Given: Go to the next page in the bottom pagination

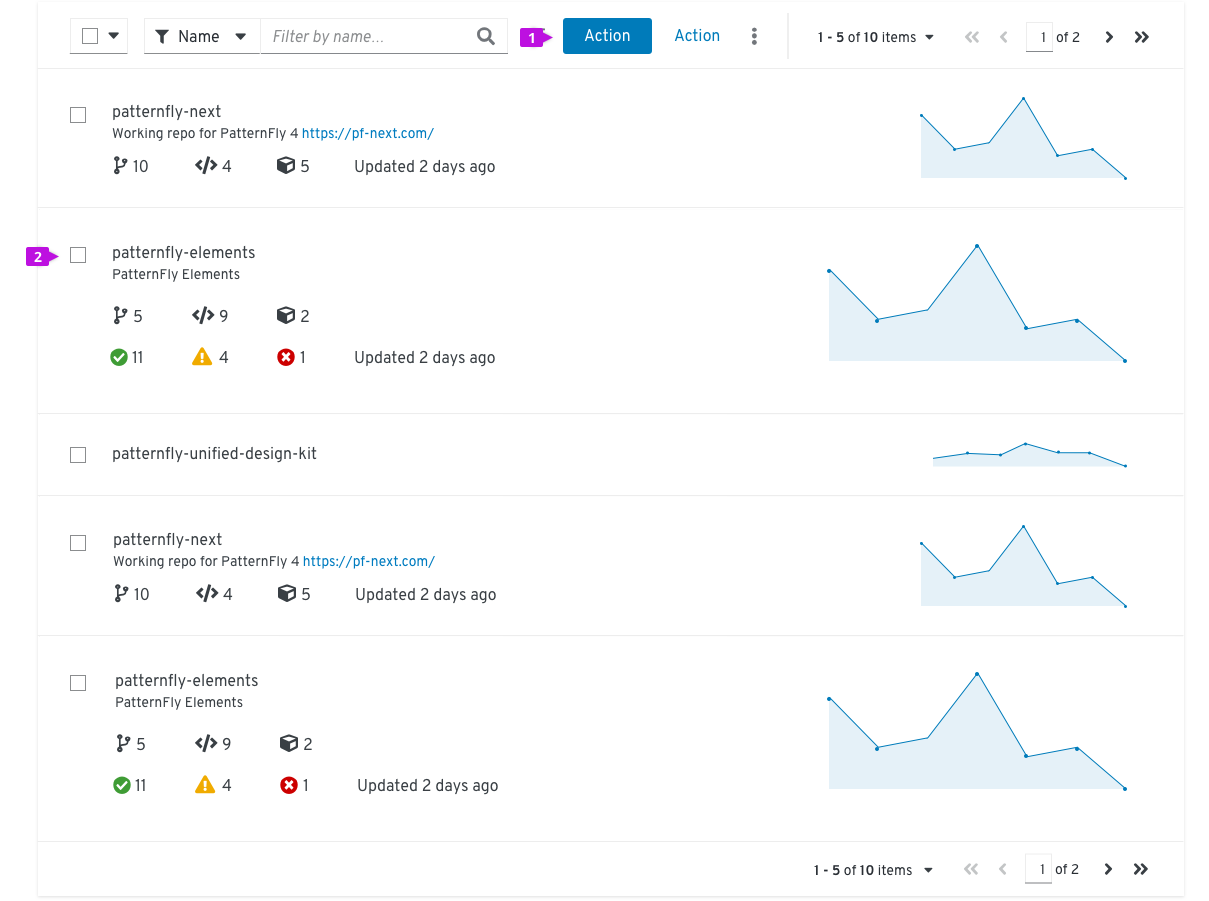Looking at the screenshot, I should (1108, 869).
